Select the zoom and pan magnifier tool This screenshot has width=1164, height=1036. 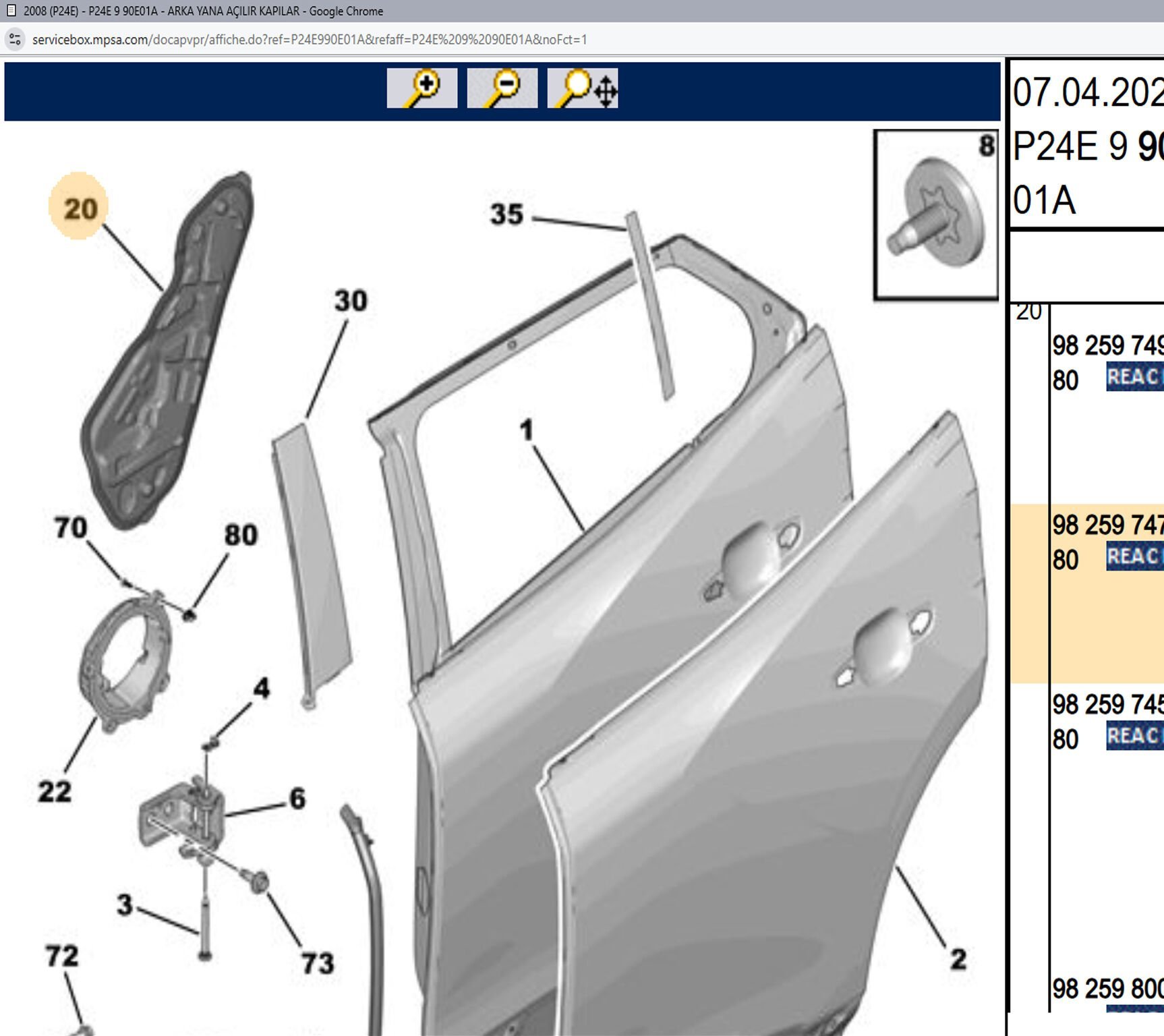point(583,88)
